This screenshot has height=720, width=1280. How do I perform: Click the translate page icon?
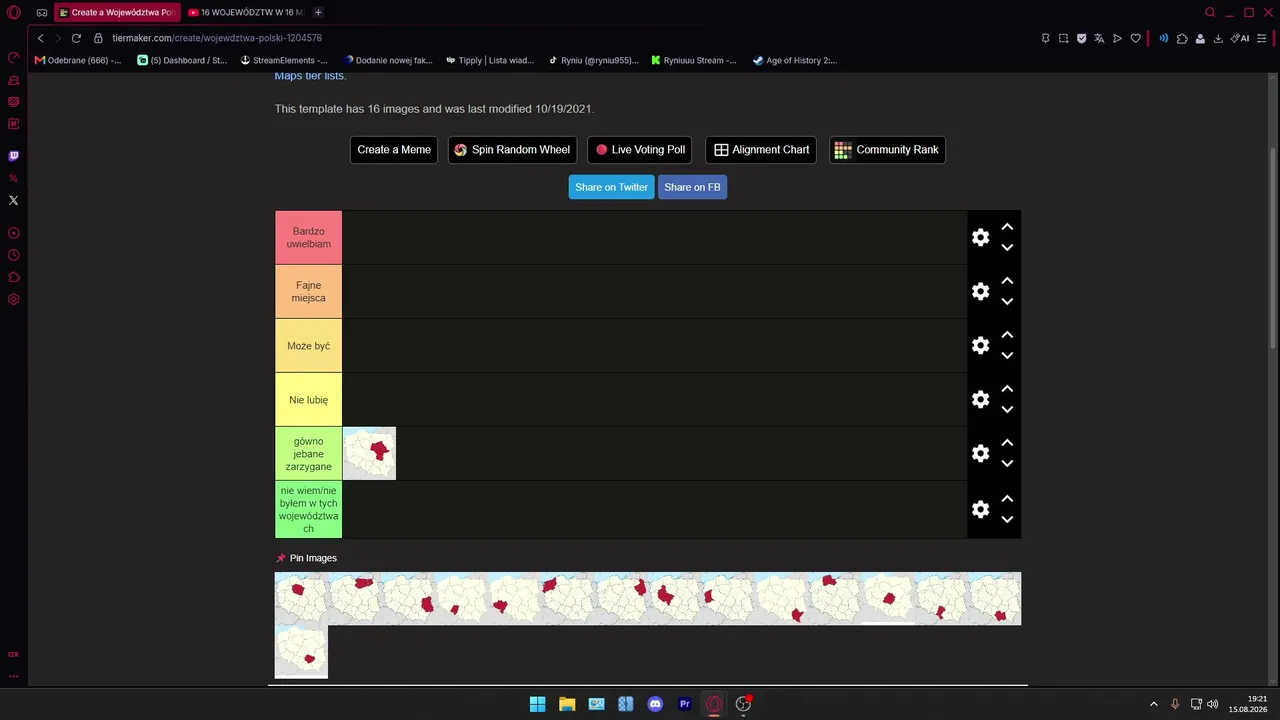(x=1099, y=38)
